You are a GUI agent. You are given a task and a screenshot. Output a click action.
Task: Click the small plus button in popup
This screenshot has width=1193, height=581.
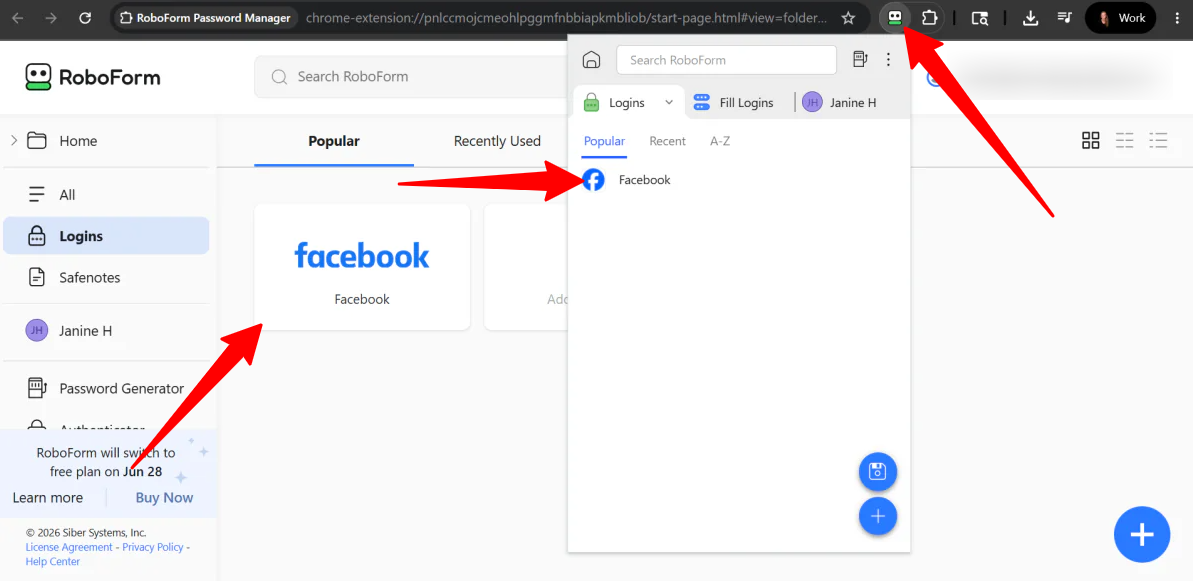877,516
